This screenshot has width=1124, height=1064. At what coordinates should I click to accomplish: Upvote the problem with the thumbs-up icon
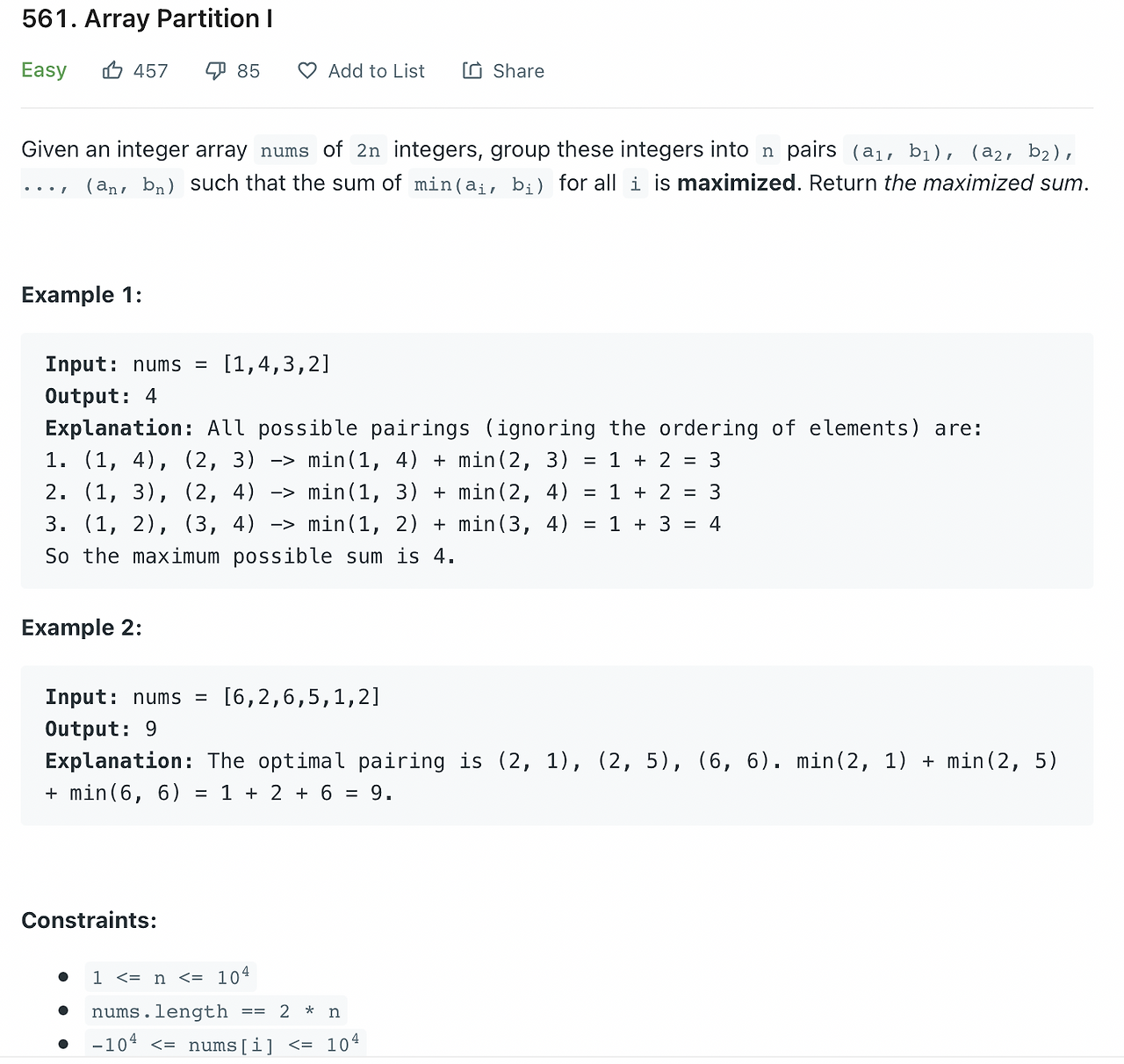coord(112,70)
